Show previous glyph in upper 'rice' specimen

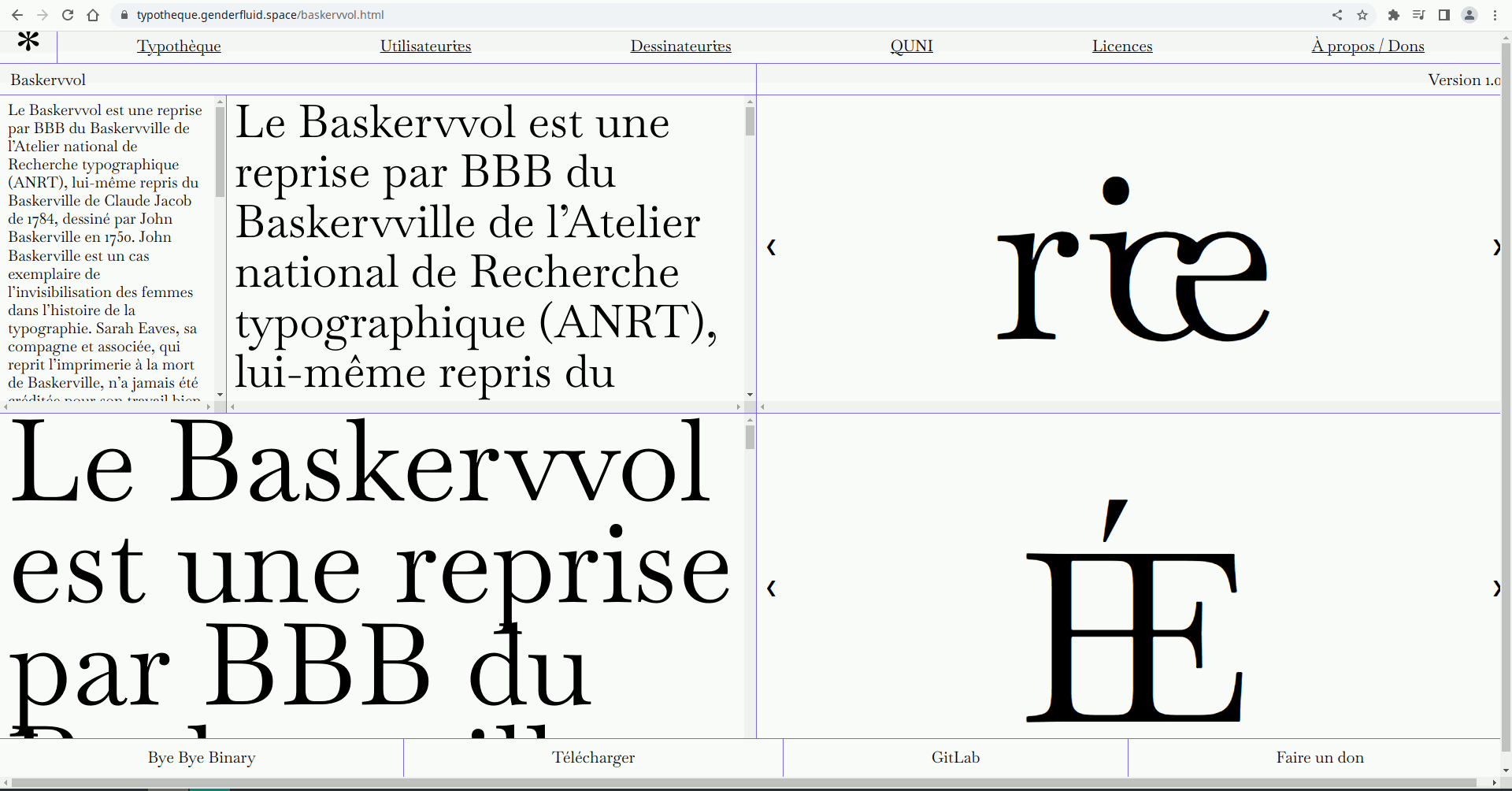coord(771,247)
